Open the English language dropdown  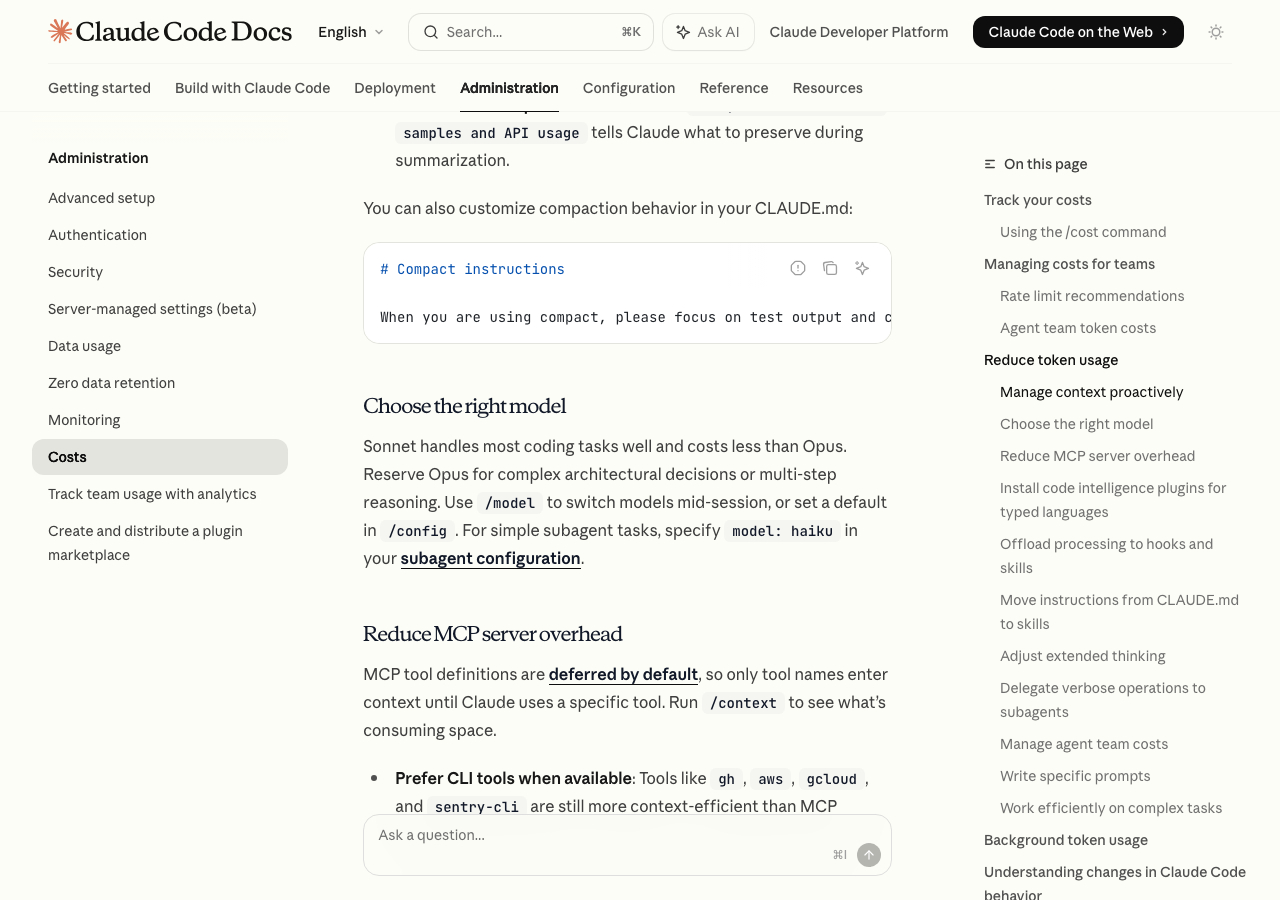(350, 32)
